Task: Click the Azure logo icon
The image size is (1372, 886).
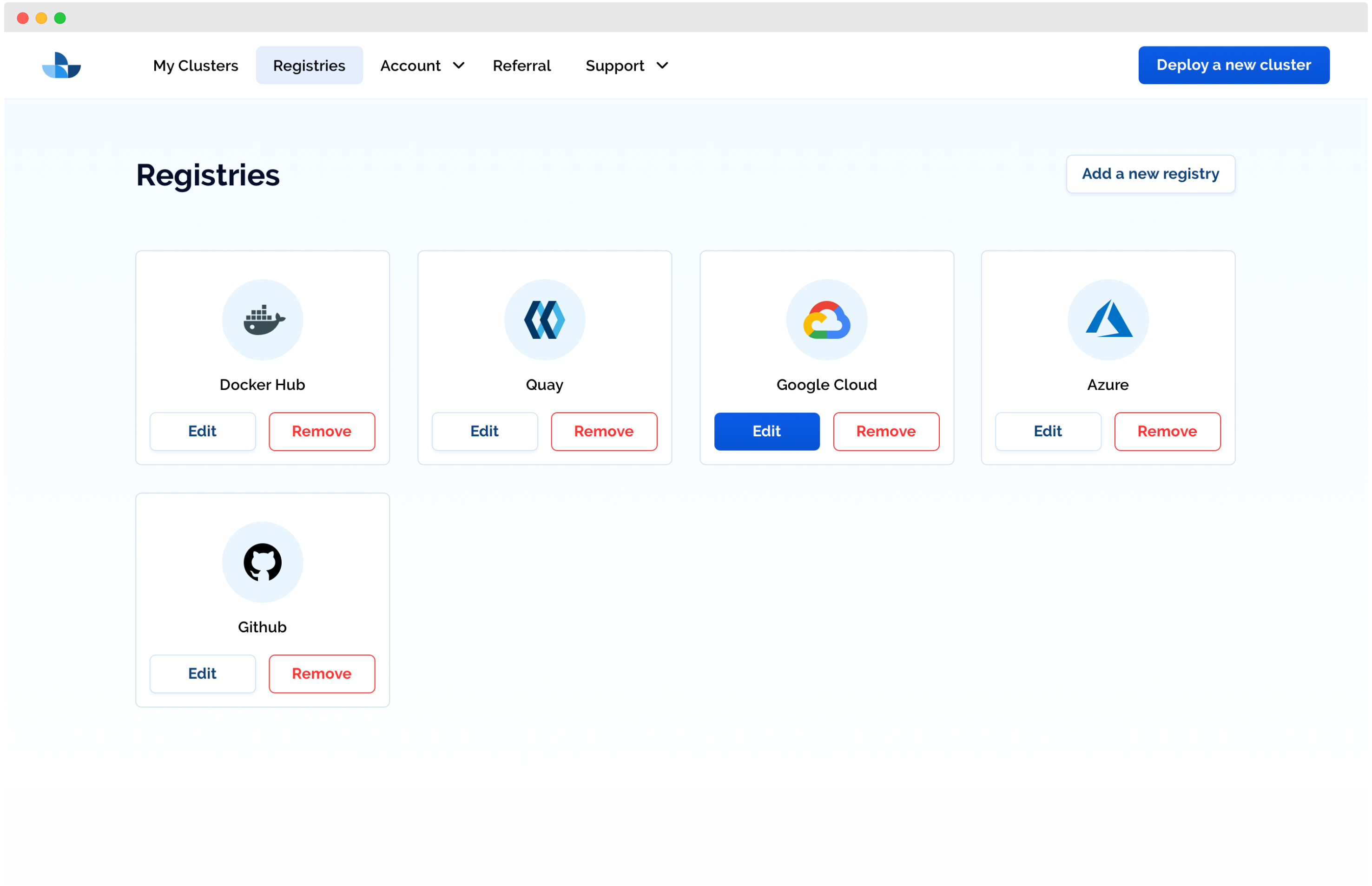Action: [x=1108, y=320]
